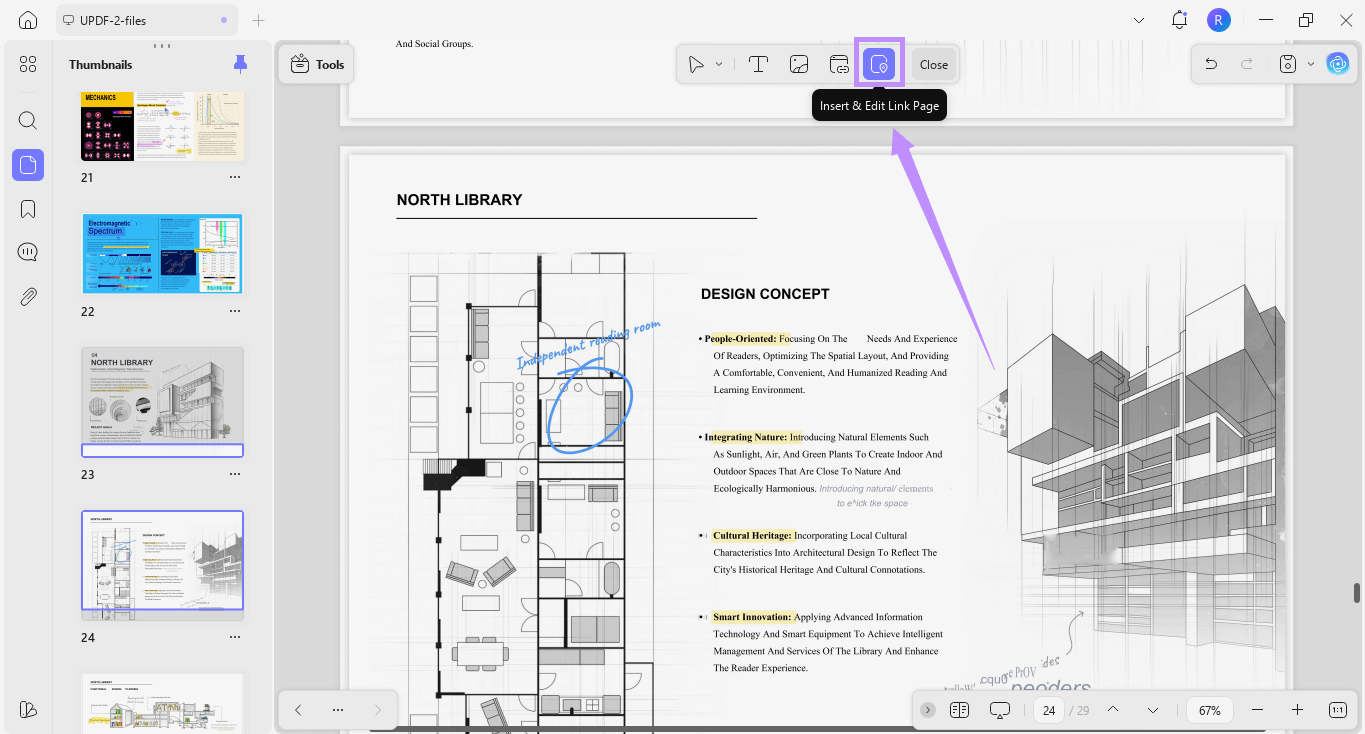Expand the selection tool dropdown arrow
Image resolution: width=1365 pixels, height=734 pixels.
719,64
